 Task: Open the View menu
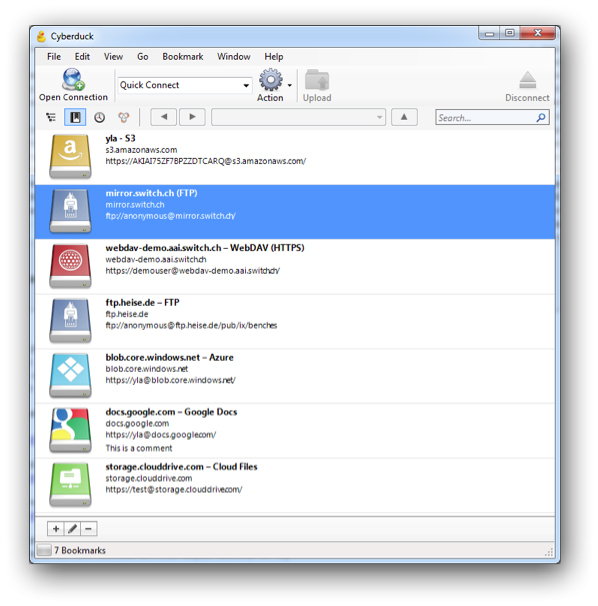(x=113, y=57)
